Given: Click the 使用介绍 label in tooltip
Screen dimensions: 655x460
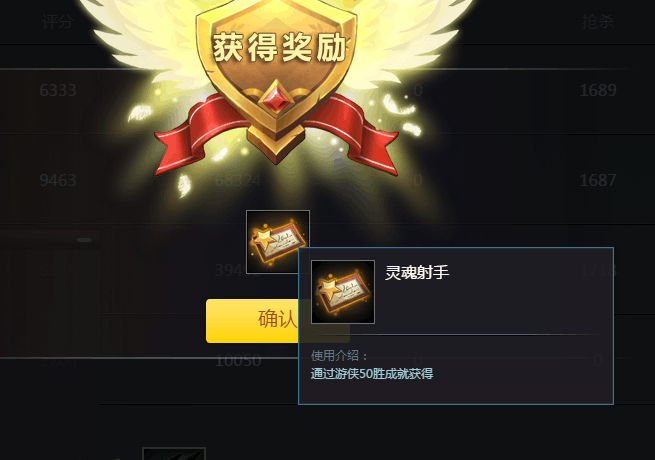Looking at the screenshot, I should [339, 356].
